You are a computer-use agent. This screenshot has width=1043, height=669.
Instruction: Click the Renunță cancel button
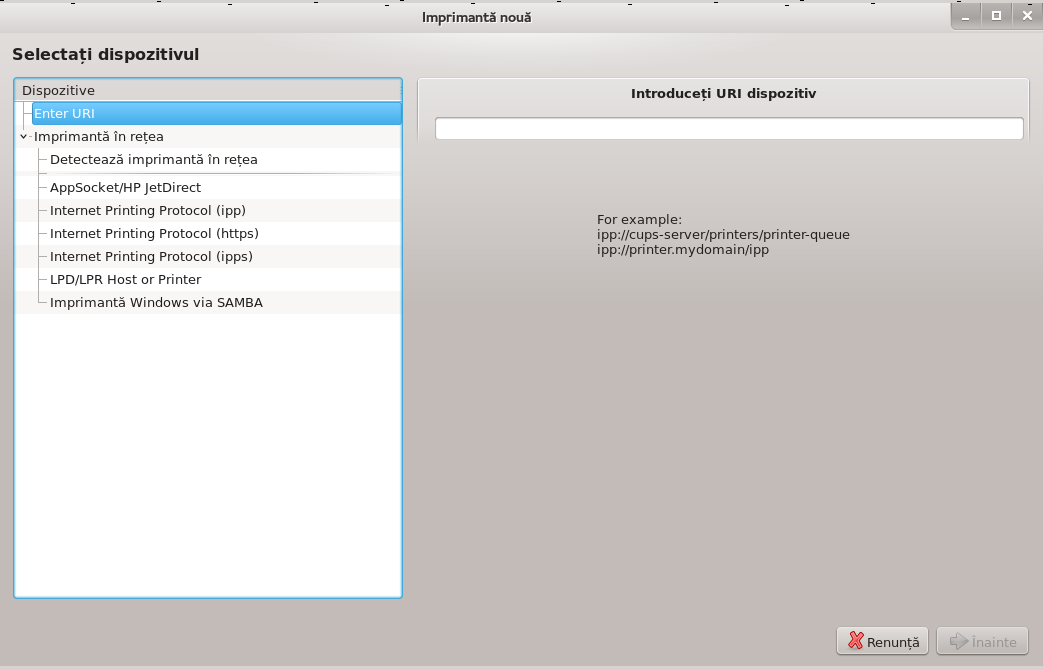pyautogui.click(x=882, y=641)
